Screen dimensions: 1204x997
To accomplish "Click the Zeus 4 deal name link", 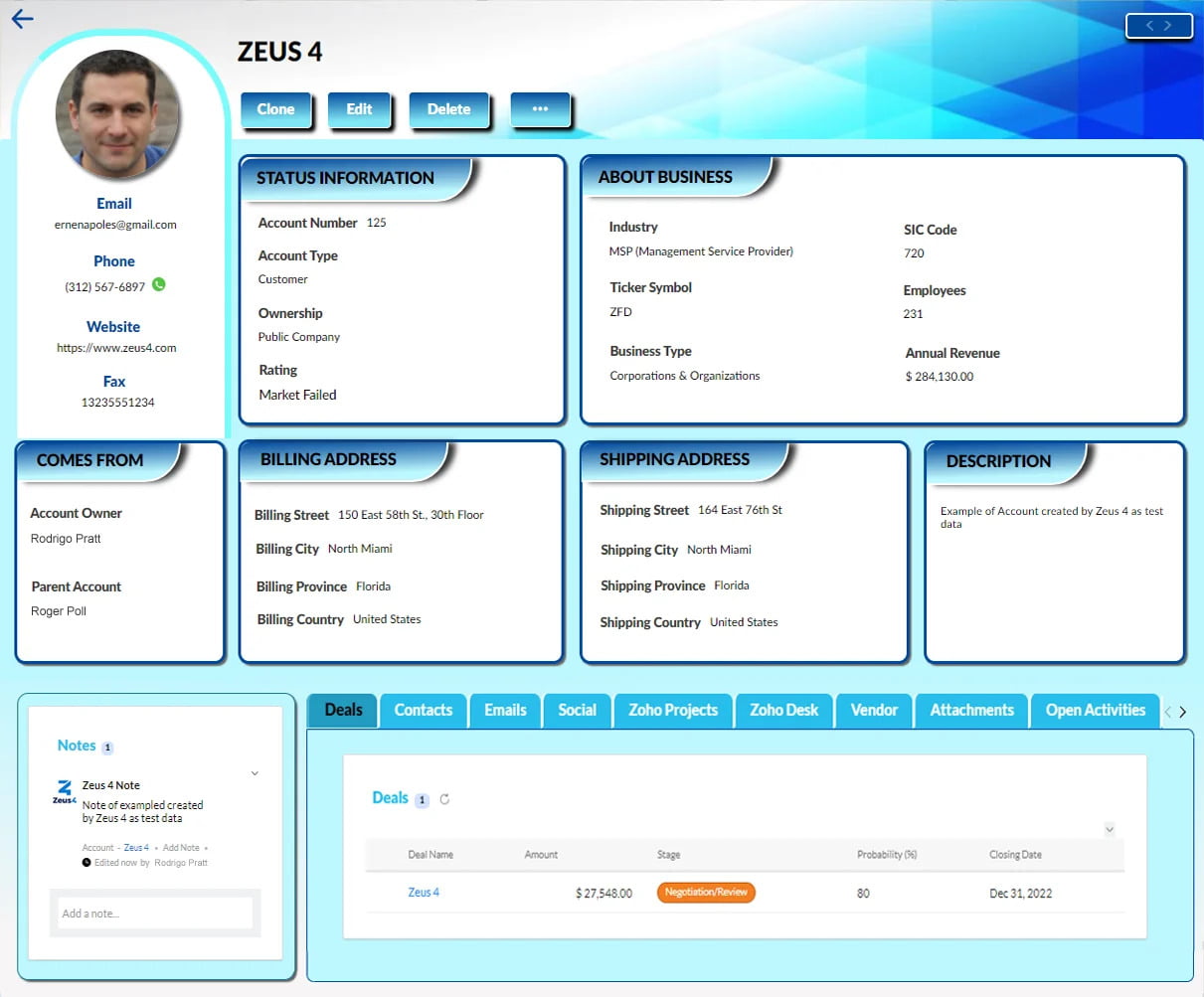I will [424, 893].
